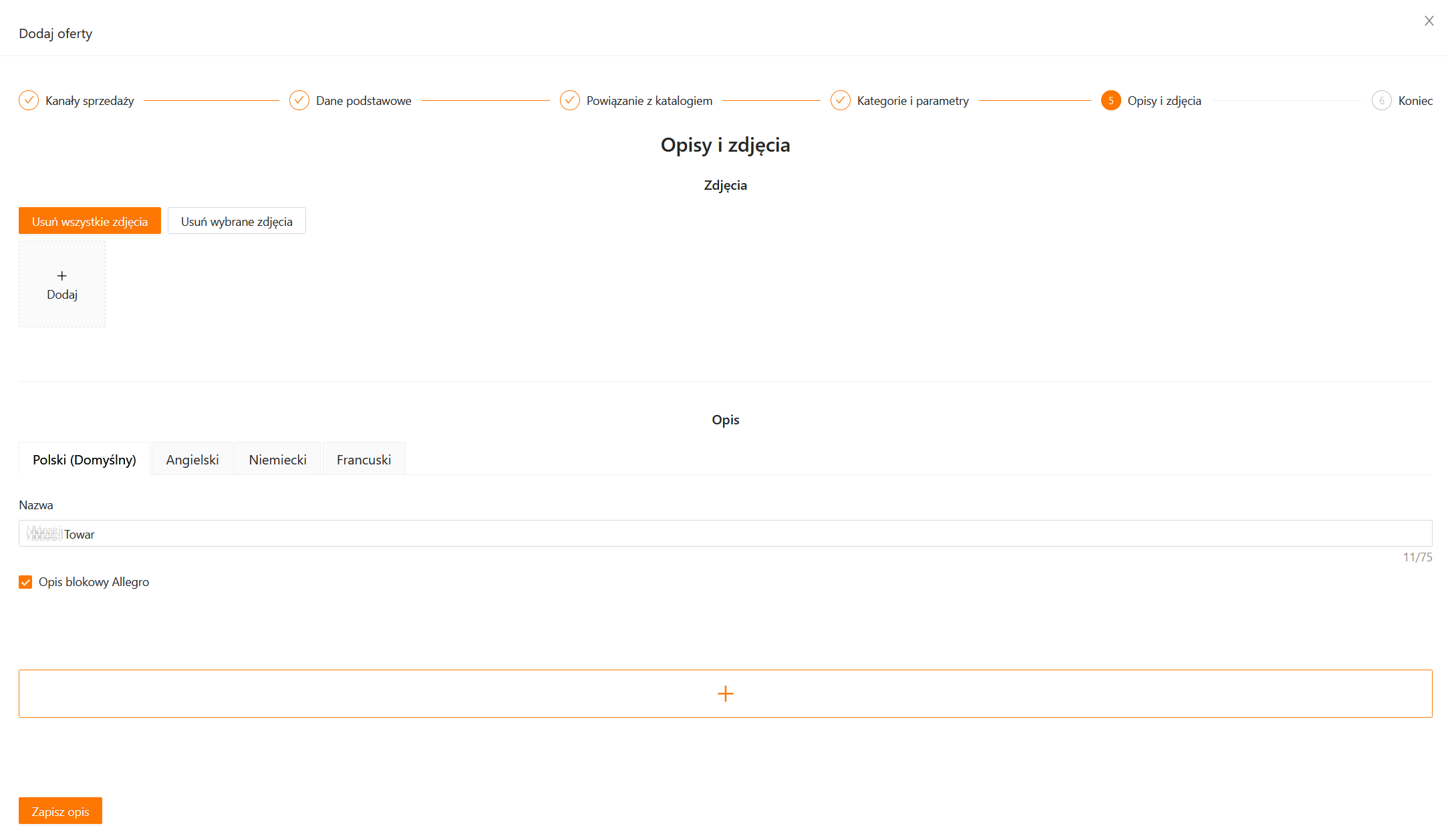Image resolution: width=1448 pixels, height=840 pixels.
Task: Click Kategorie i parametry step checkmark icon
Action: 841,100
